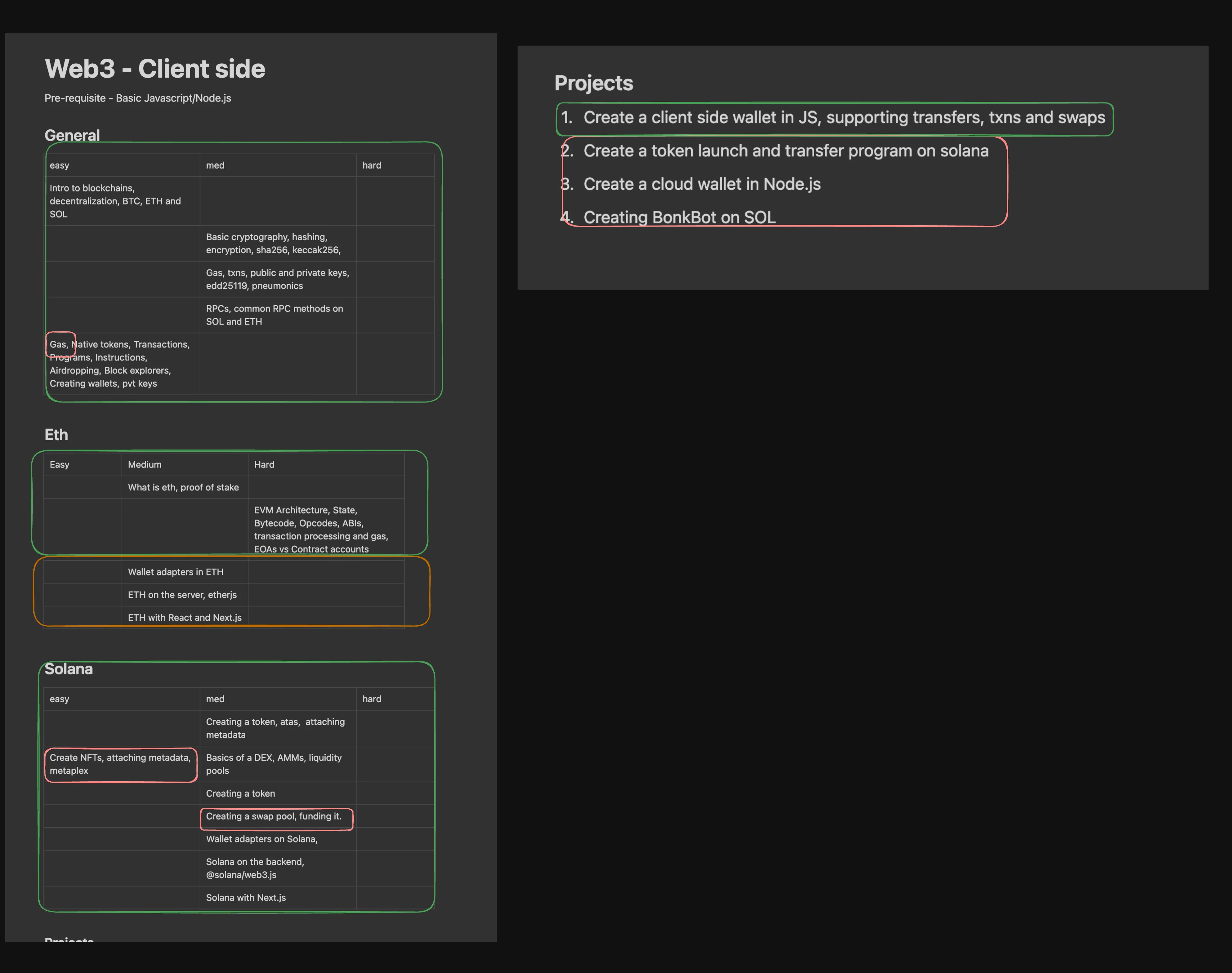Select the 'Wallet adapters in ETH' row

[175, 572]
